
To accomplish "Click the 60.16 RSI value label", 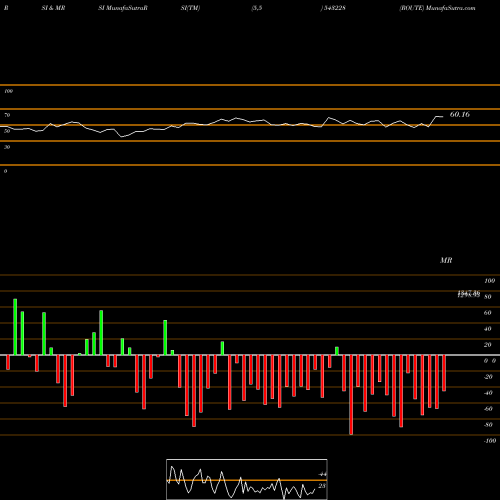I will (460, 114).
